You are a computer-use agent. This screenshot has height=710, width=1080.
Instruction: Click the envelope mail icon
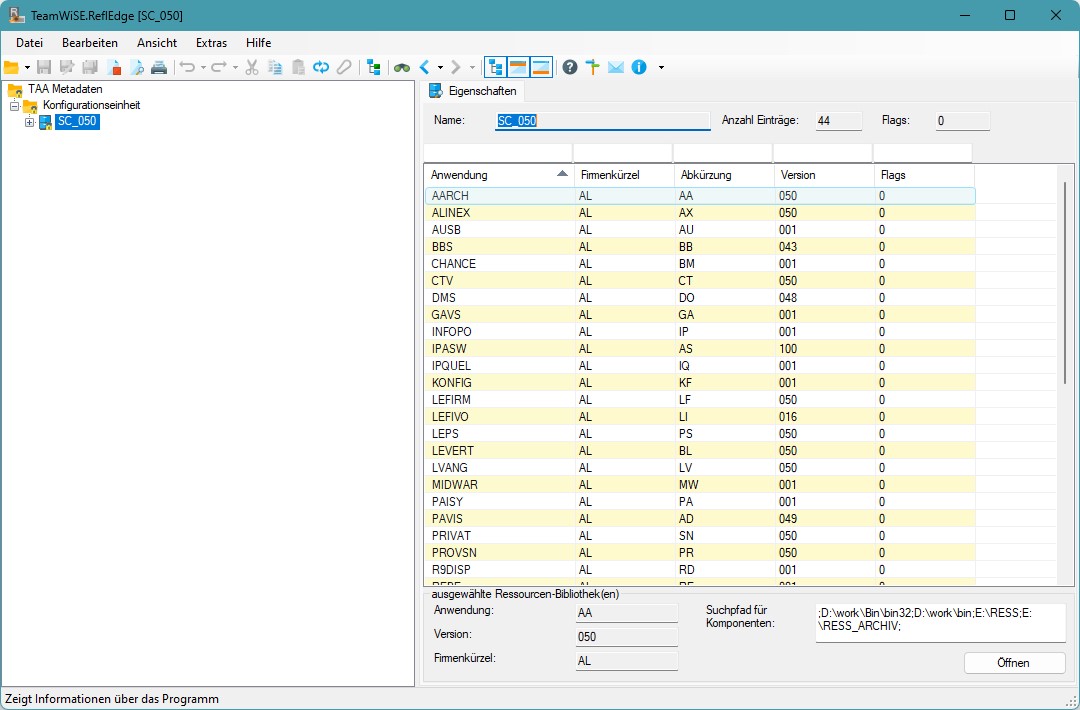click(616, 68)
